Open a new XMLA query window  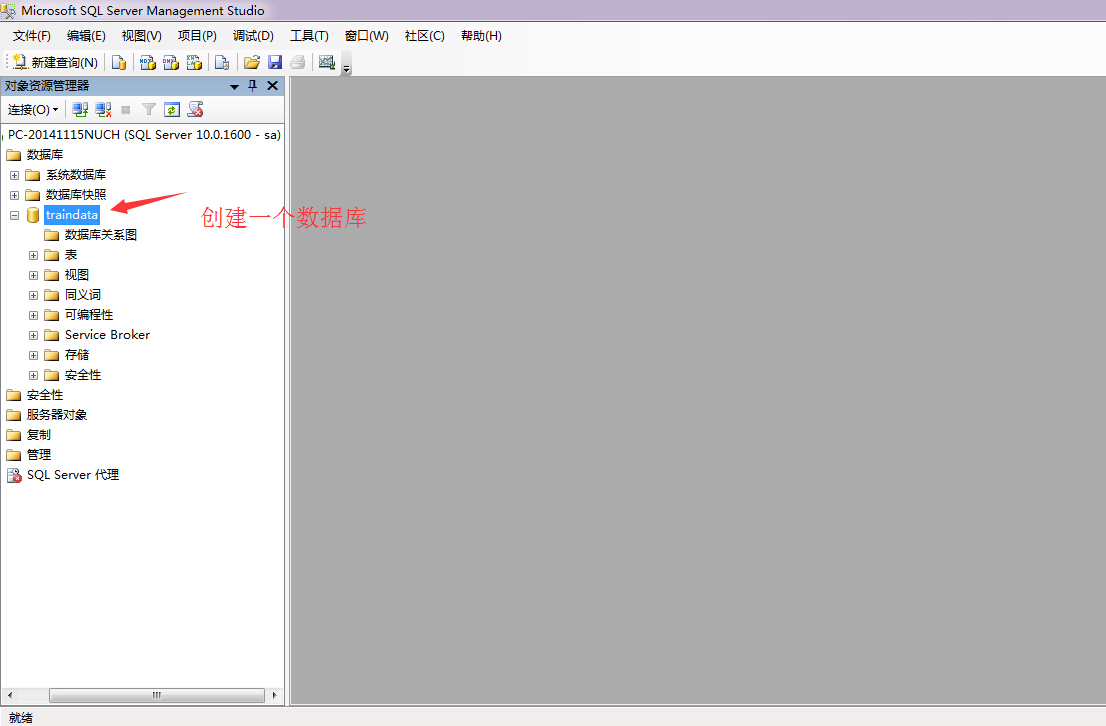coord(195,62)
